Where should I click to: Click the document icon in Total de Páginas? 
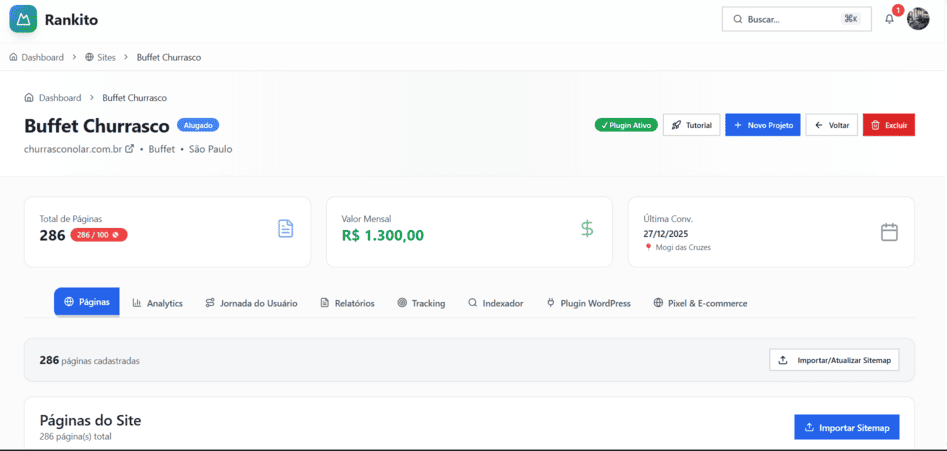click(x=286, y=229)
